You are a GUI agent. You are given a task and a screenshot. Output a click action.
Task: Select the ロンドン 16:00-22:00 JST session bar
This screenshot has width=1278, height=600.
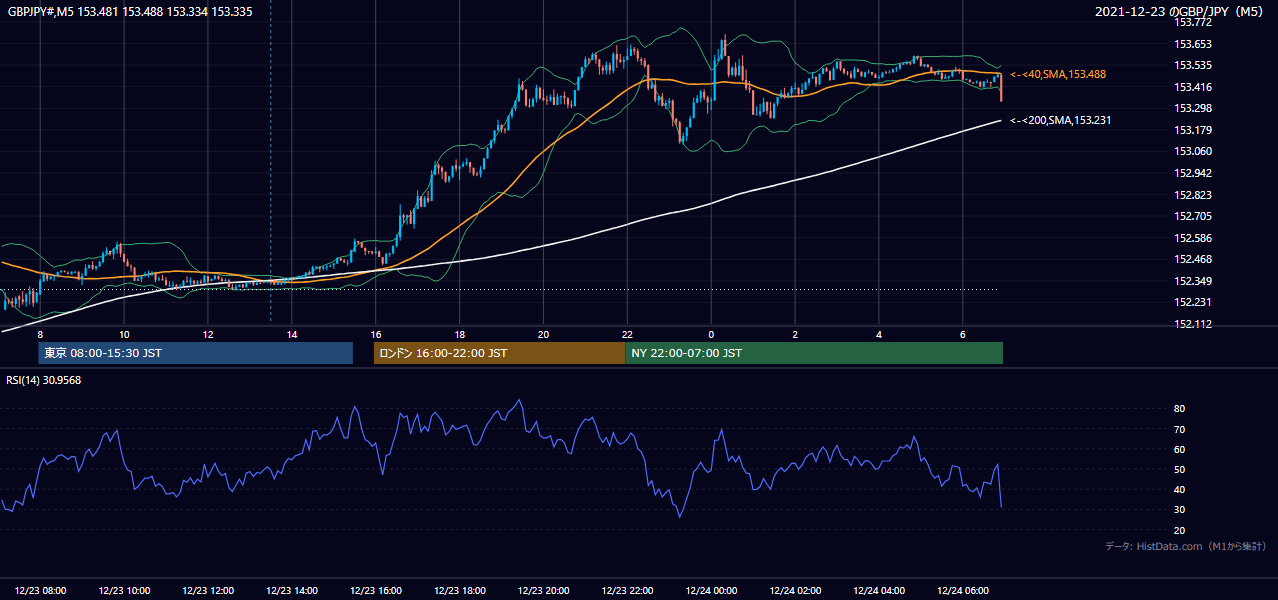tap(499, 353)
